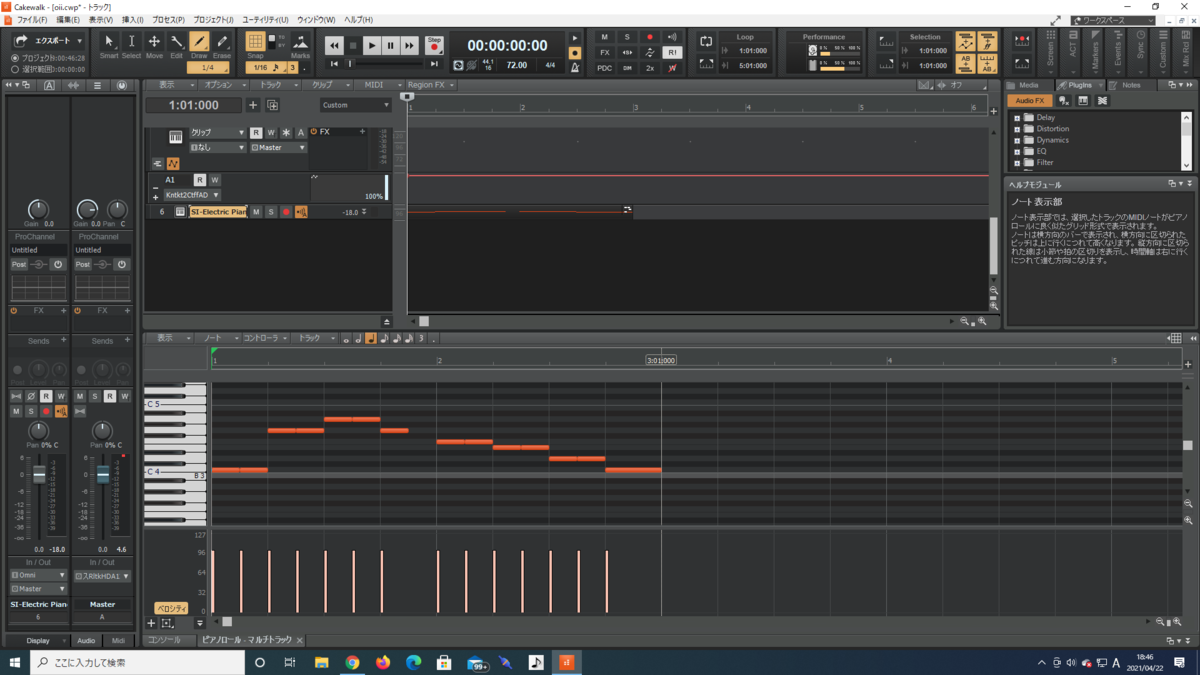
Task: Open the Master output dropdown in track
Action: pyautogui.click(x=278, y=148)
